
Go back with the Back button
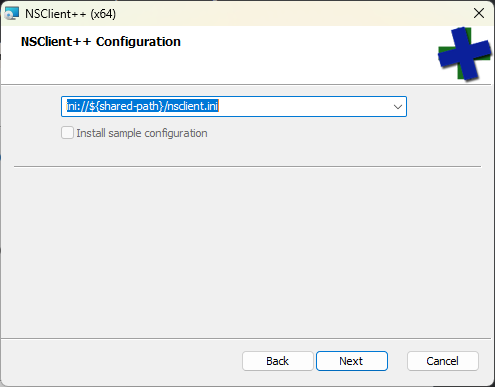278,361
